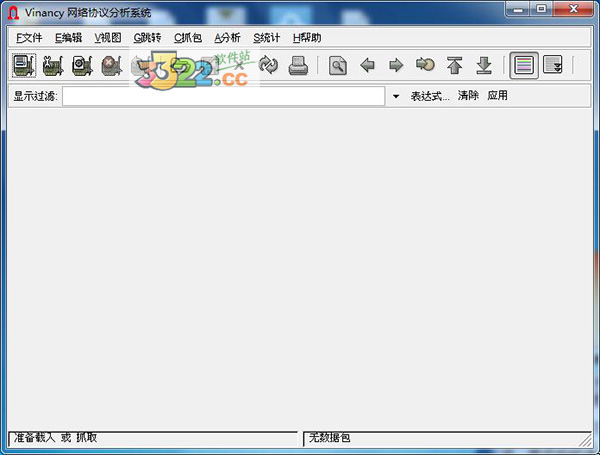The width and height of the screenshot is (600, 455).
Task: Click the 无数据包 status bar text
Action: pyautogui.click(x=329, y=437)
